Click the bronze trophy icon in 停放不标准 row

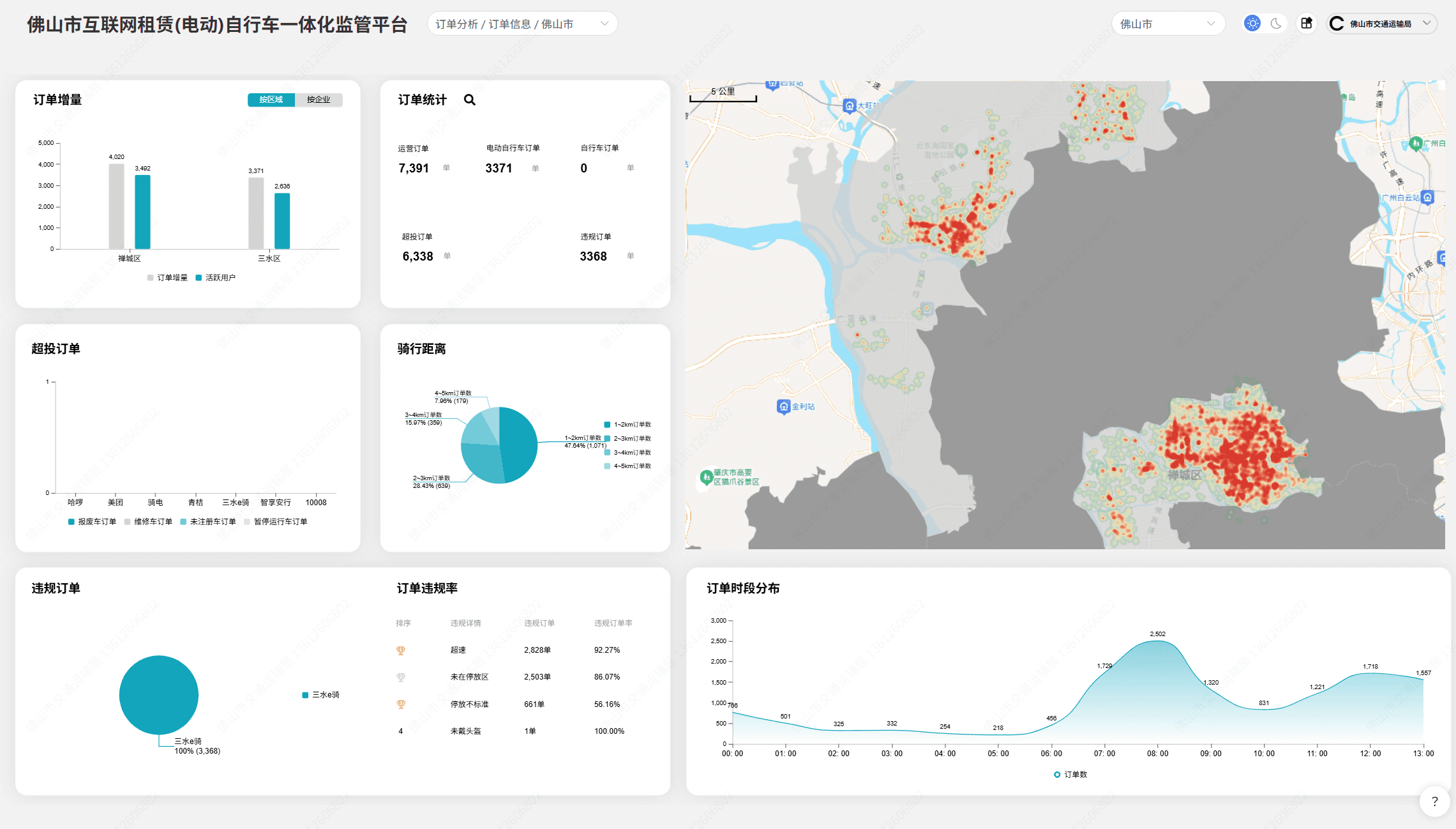401,704
